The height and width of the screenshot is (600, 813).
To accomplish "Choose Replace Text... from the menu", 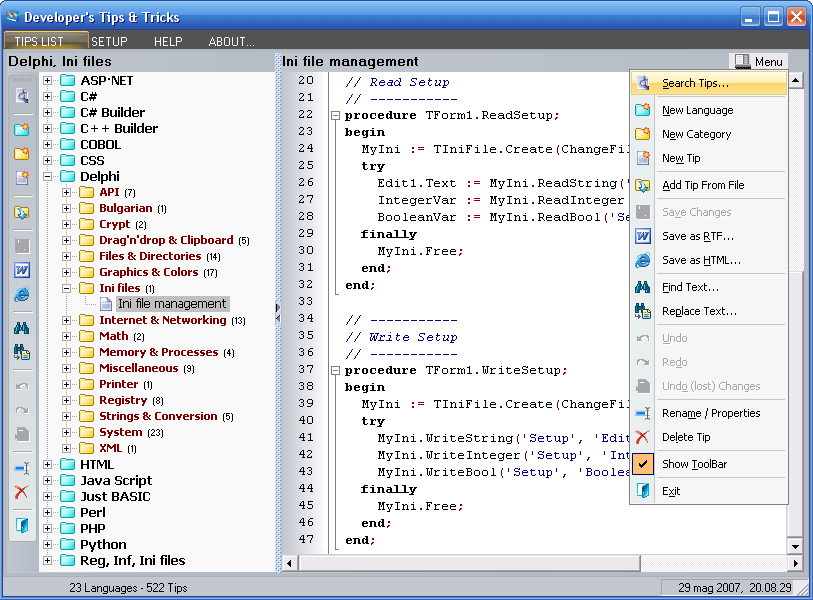I will [699, 311].
